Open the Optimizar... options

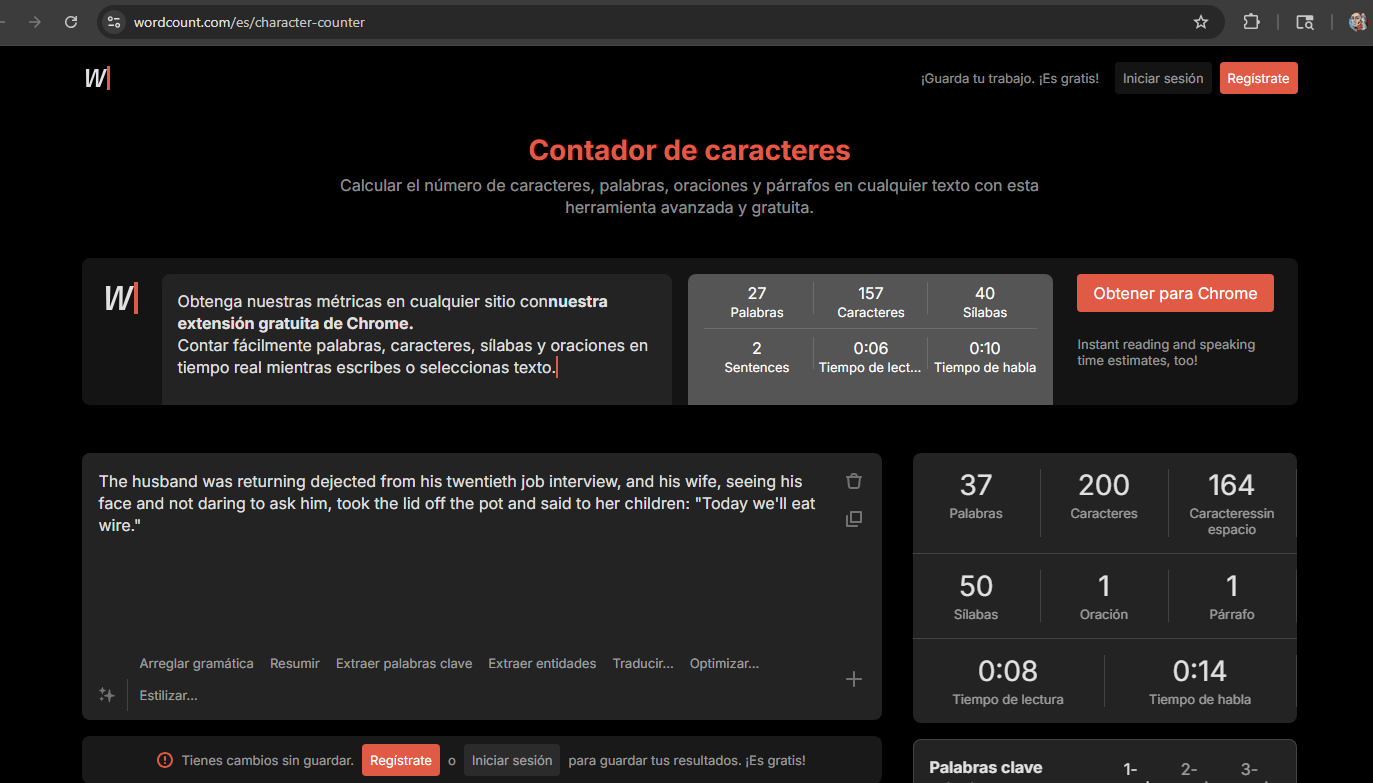(724, 663)
